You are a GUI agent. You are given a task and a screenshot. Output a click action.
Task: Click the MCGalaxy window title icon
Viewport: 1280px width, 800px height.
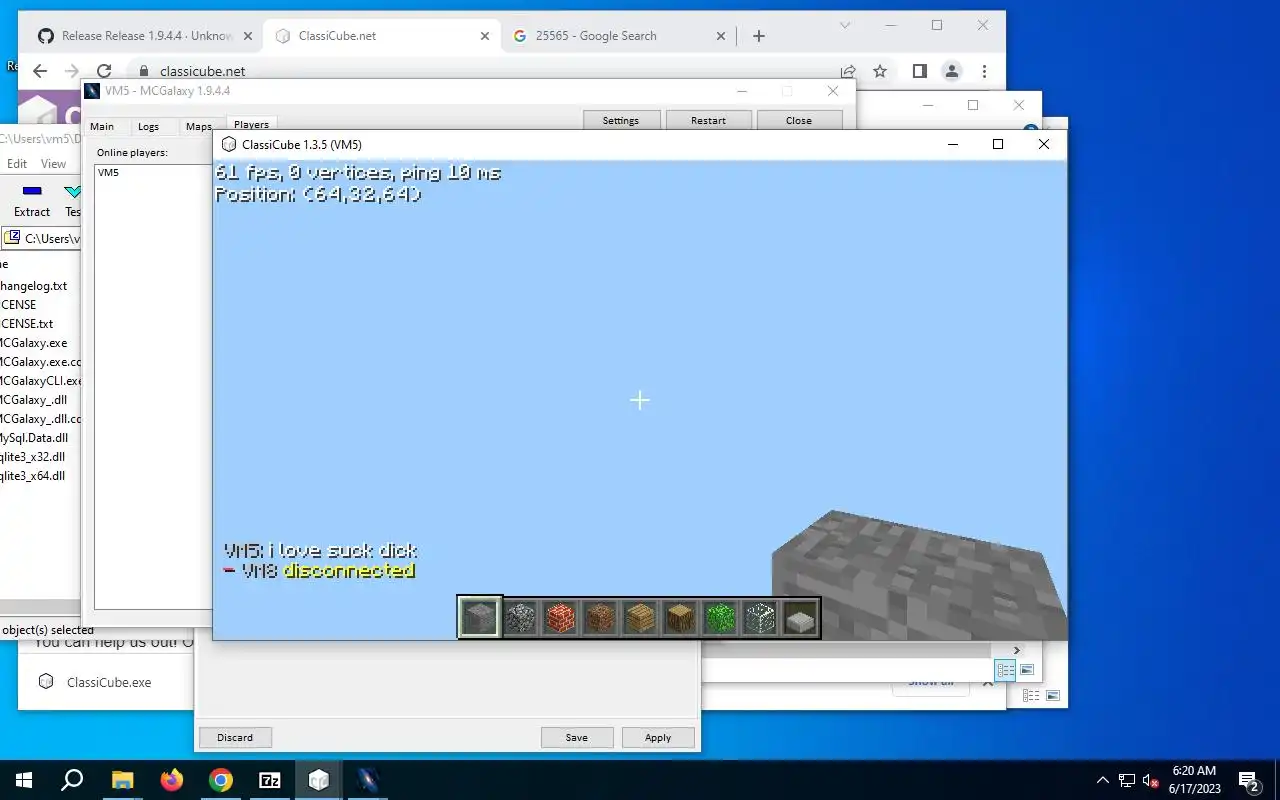click(x=93, y=91)
